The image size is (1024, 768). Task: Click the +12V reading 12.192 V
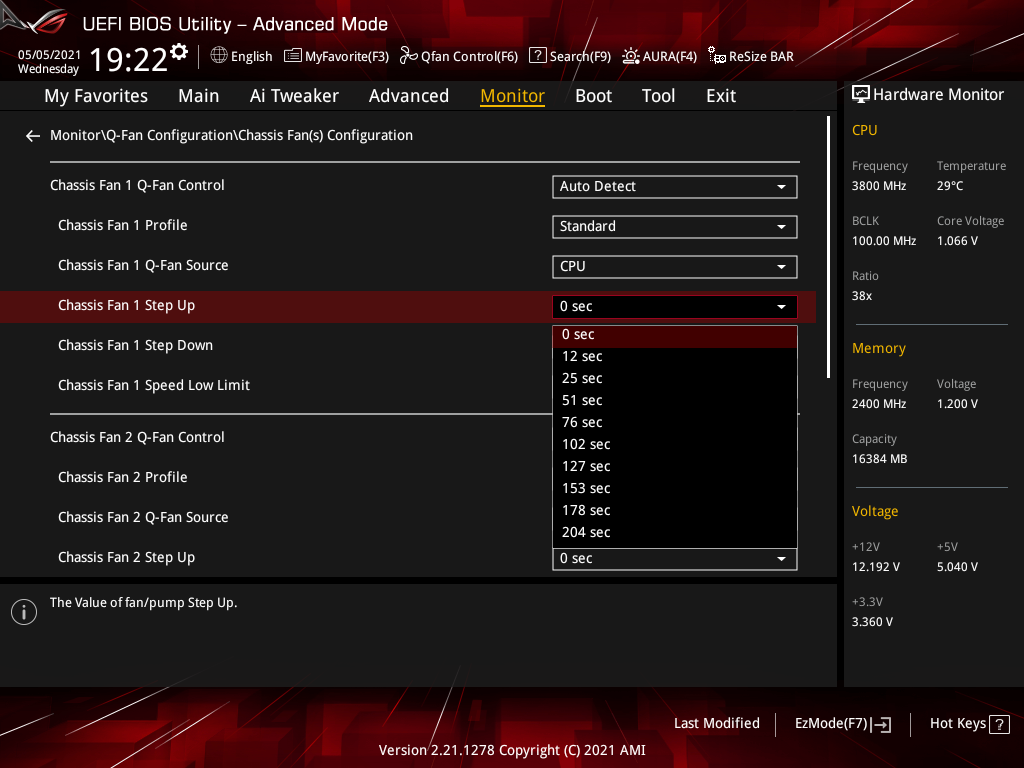875,567
